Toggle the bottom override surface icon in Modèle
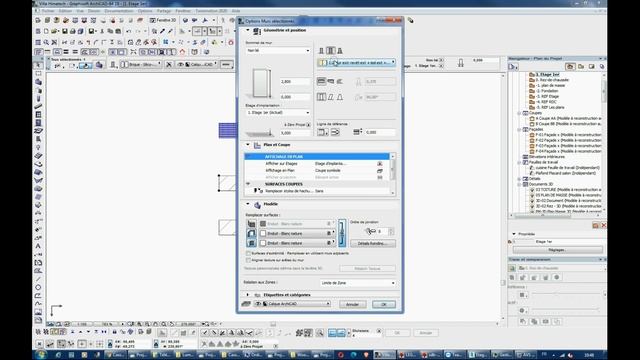The image size is (640, 360). (251, 243)
